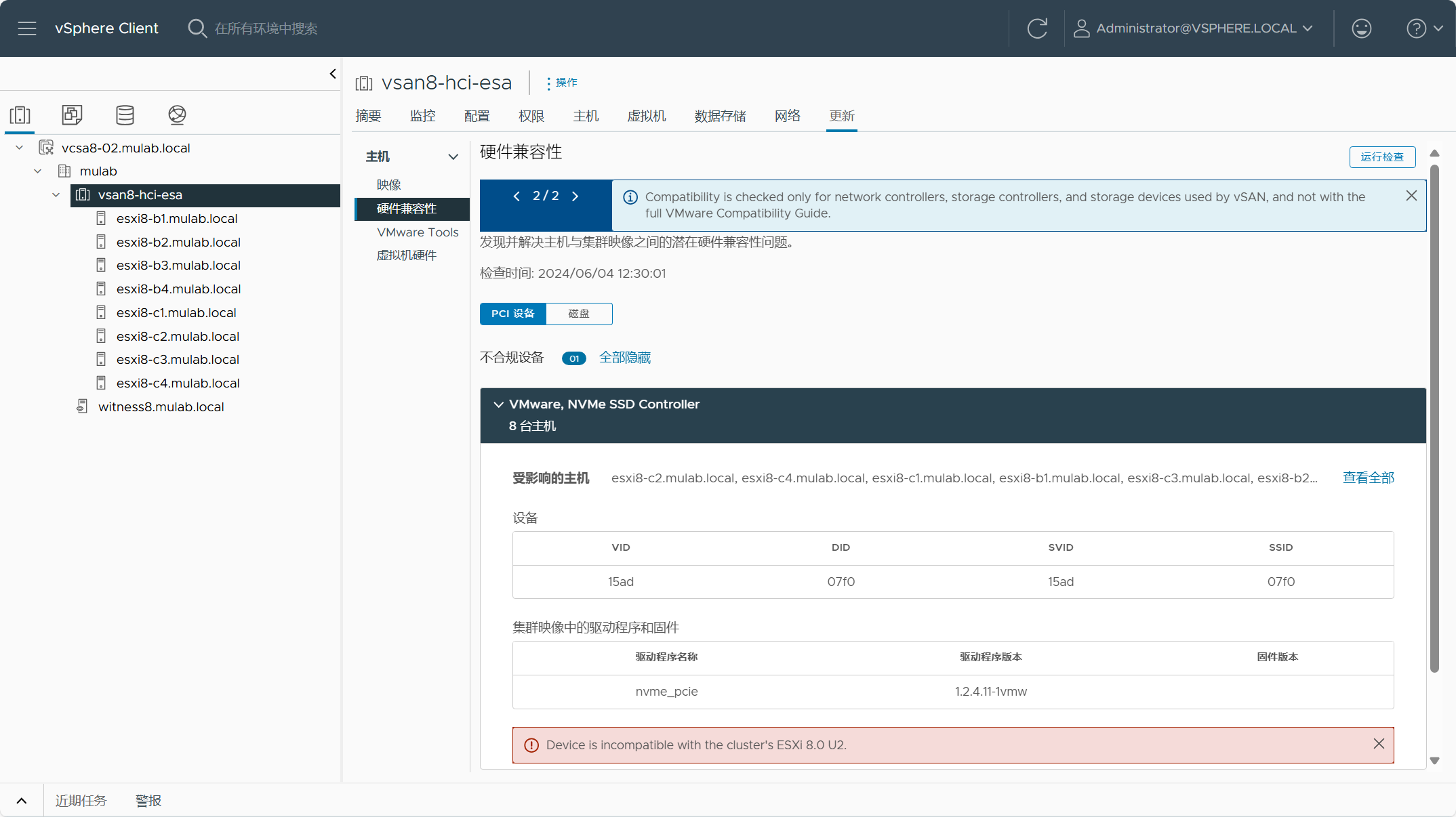The height and width of the screenshot is (817, 1456).
Task: Open the help question mark menu
Action: [1425, 28]
